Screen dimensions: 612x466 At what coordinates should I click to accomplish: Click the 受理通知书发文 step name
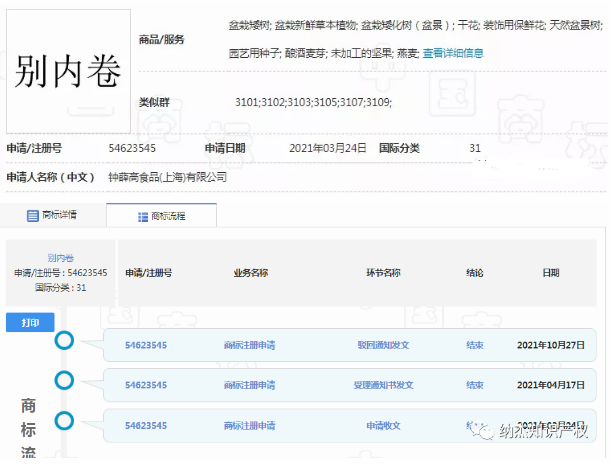(x=383, y=385)
